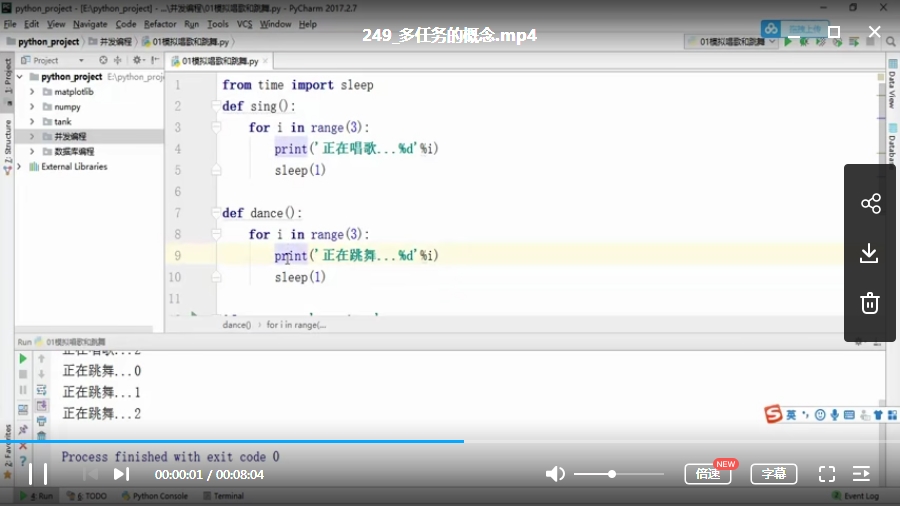
Task: Click the PyCharm toolbar search magnifier
Action: (890, 42)
